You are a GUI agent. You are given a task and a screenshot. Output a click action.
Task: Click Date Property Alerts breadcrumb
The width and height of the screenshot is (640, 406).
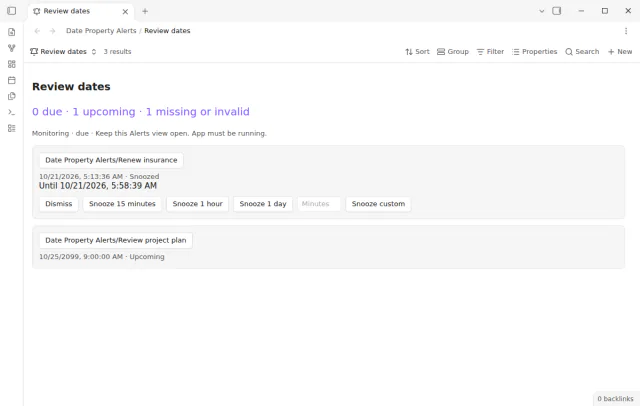pyautogui.click(x=101, y=31)
